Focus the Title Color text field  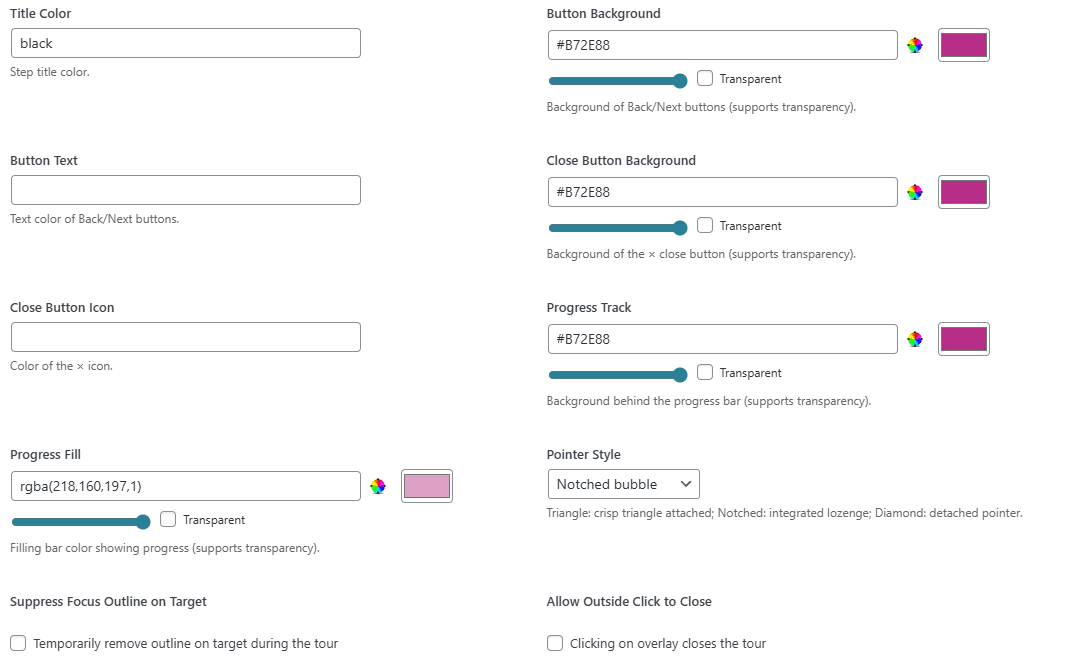pos(185,43)
